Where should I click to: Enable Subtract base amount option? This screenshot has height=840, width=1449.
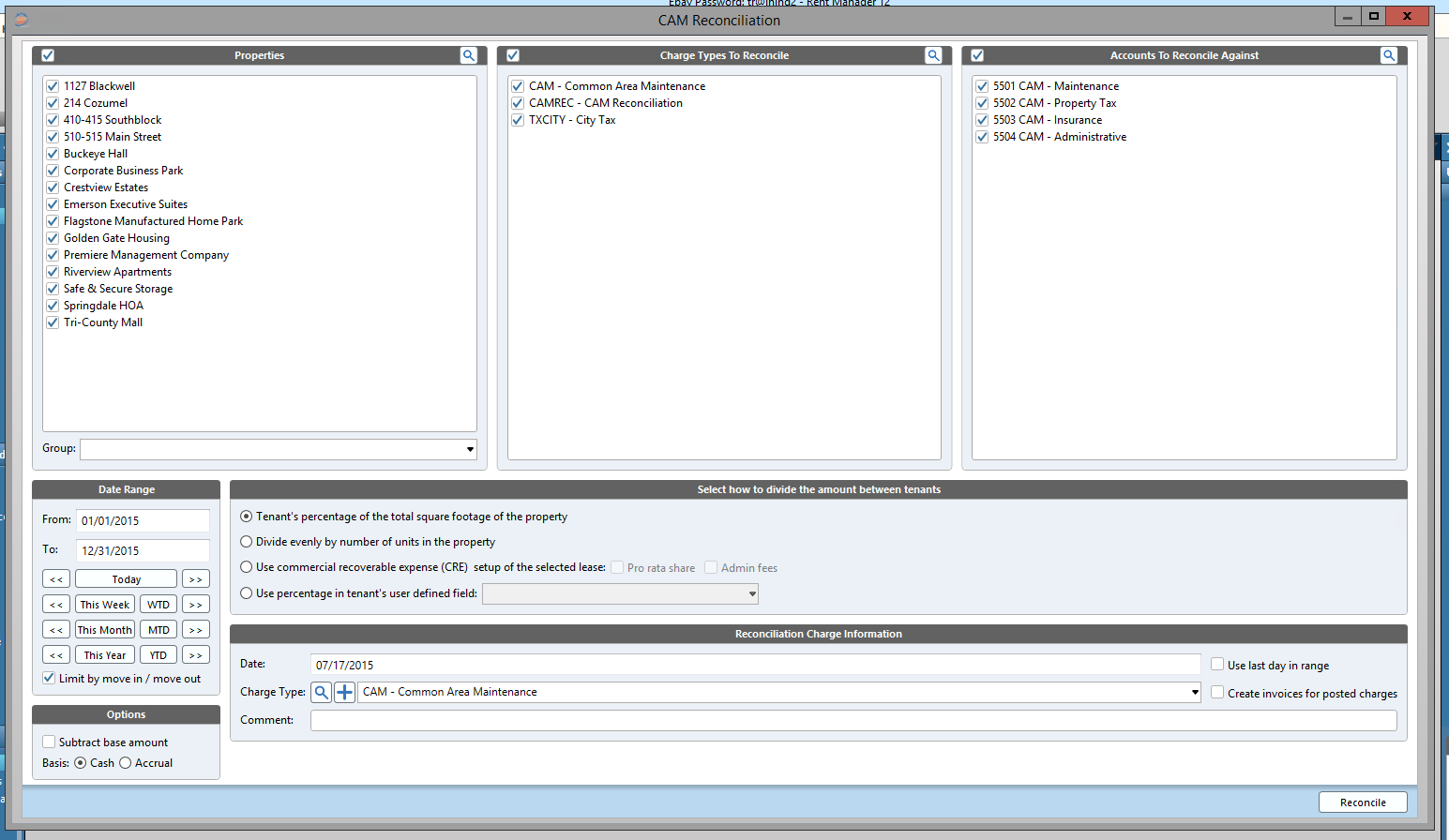point(49,742)
